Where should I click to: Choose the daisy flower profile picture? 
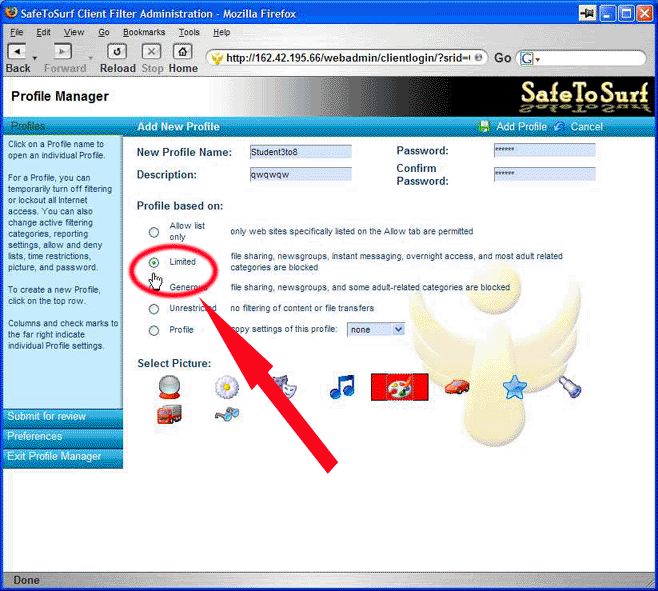(227, 387)
